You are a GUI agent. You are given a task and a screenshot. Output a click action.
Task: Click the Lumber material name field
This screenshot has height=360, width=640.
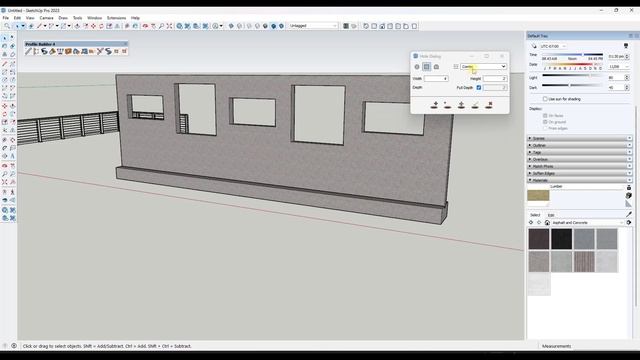(587, 187)
